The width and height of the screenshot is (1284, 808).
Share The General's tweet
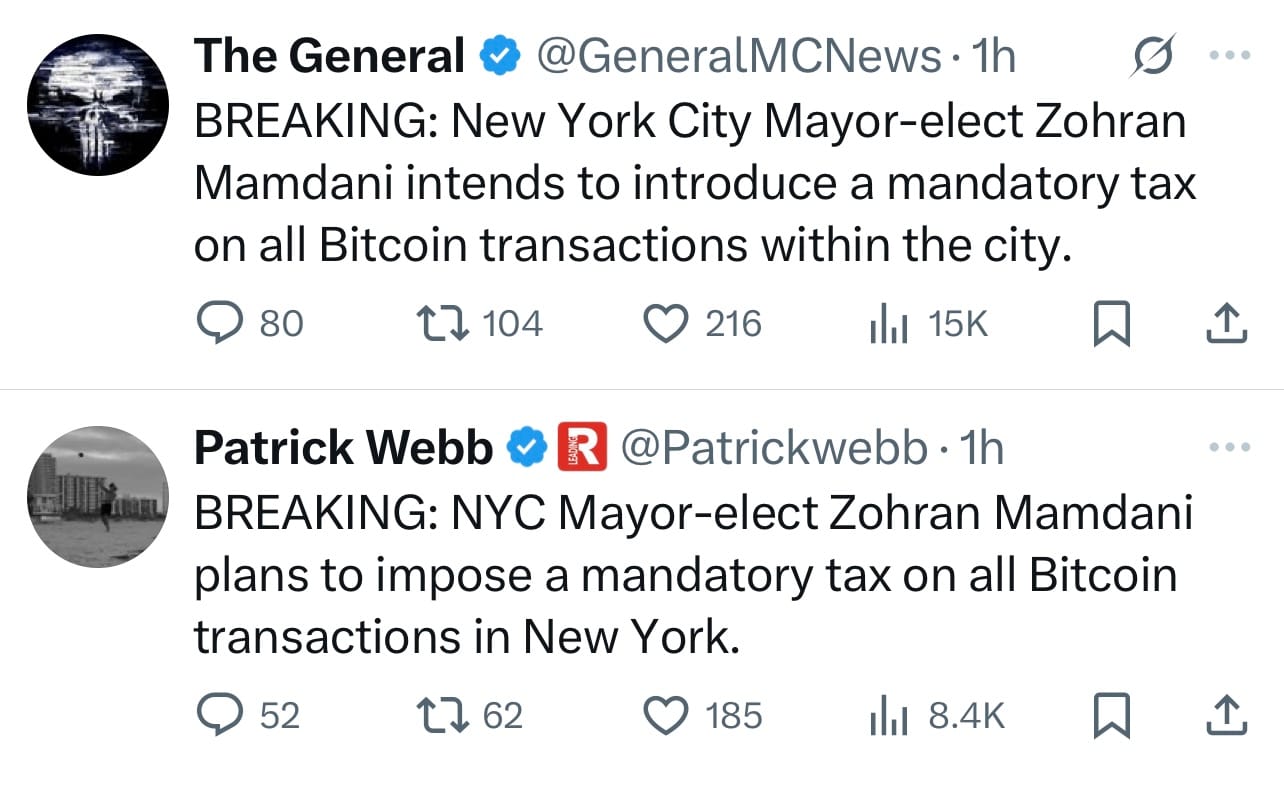pos(1227,324)
